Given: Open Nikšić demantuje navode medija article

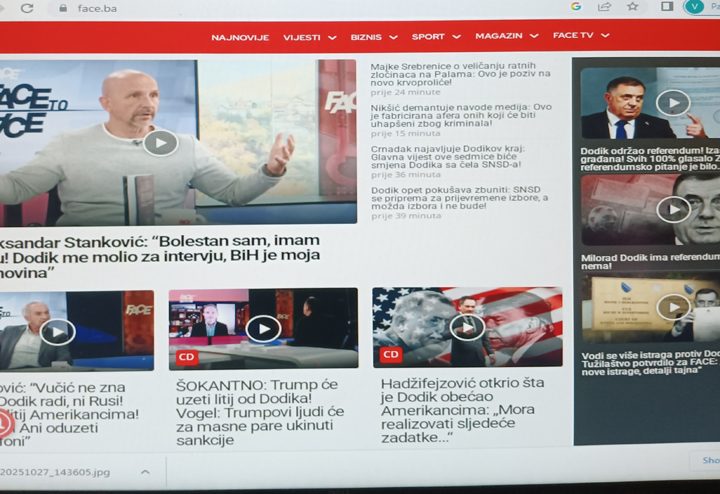Looking at the screenshot, I should pyautogui.click(x=461, y=115).
